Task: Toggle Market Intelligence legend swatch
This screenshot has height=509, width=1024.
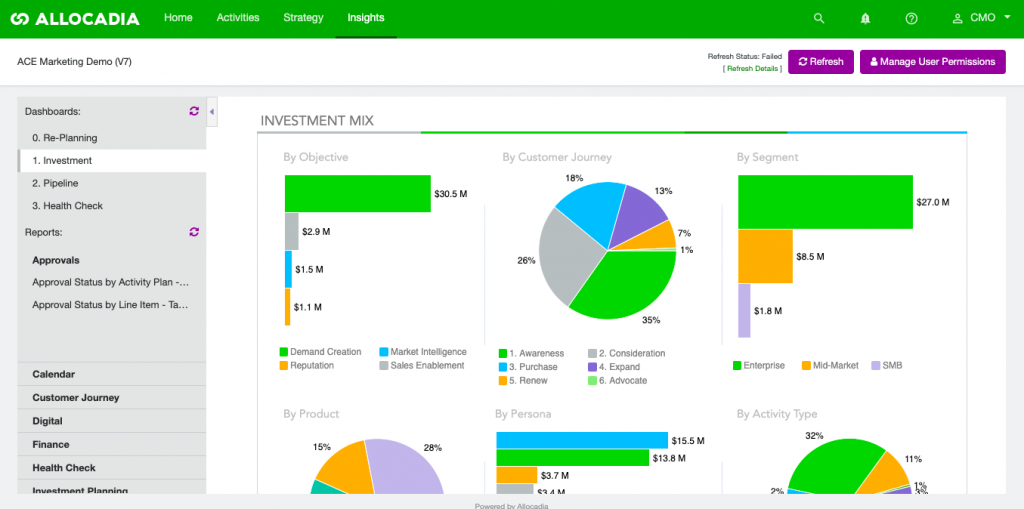Action: click(x=384, y=352)
